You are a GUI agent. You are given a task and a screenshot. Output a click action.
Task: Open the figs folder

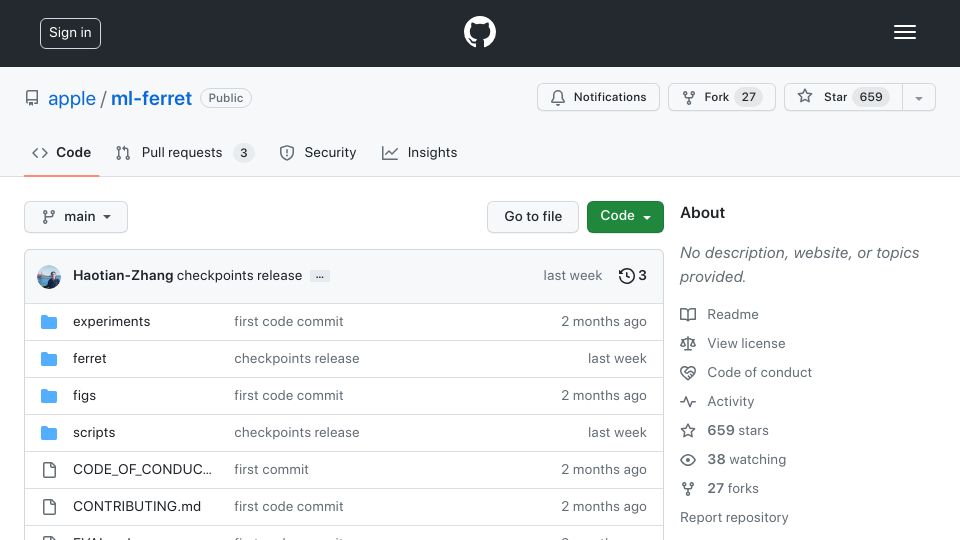[x=84, y=396]
